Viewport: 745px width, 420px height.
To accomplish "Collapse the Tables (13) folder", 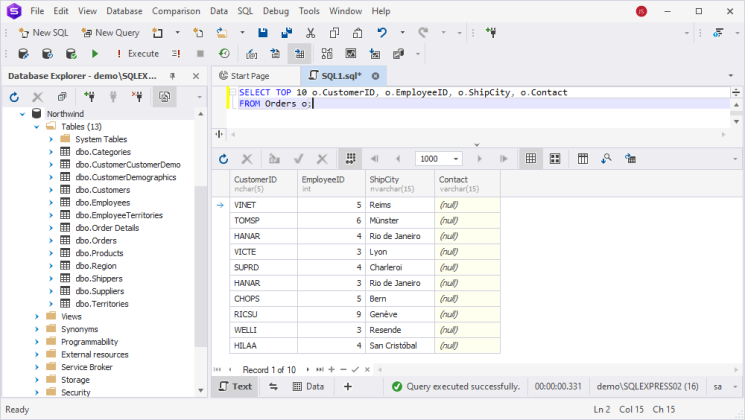I will (x=37, y=127).
